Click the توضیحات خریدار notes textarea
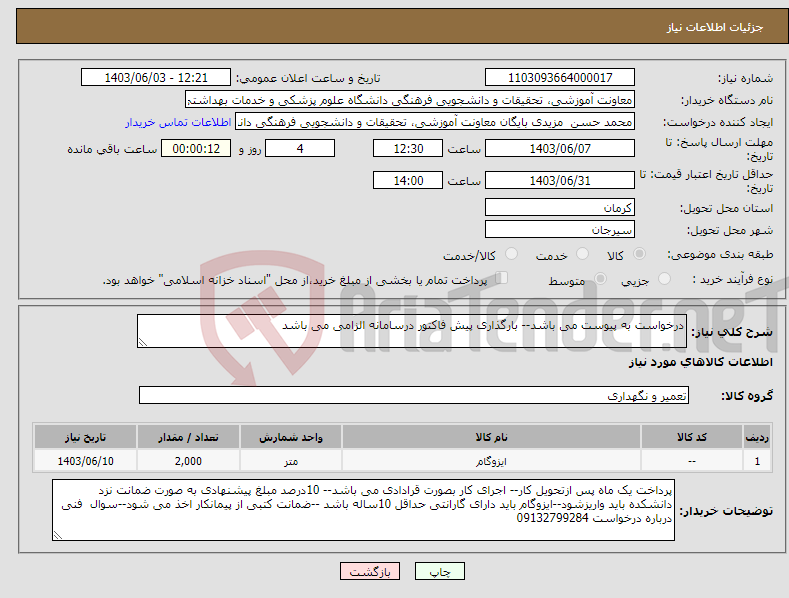Viewport: 789px width, 598px height. pyautogui.click(x=363, y=510)
